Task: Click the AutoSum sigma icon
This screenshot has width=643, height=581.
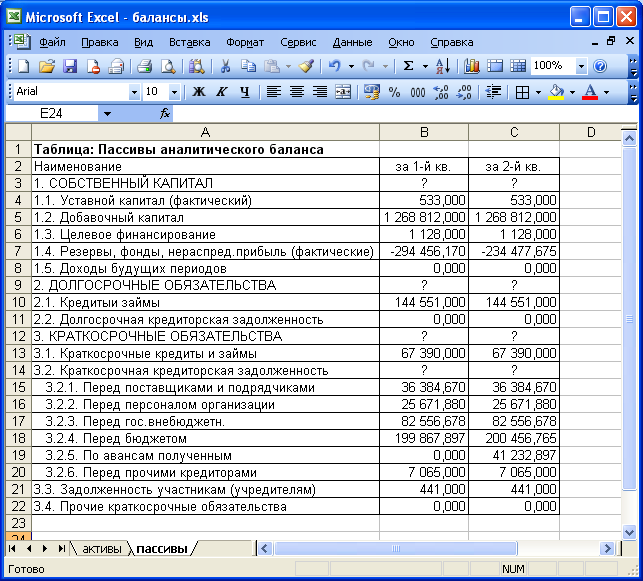Action: 408,66
